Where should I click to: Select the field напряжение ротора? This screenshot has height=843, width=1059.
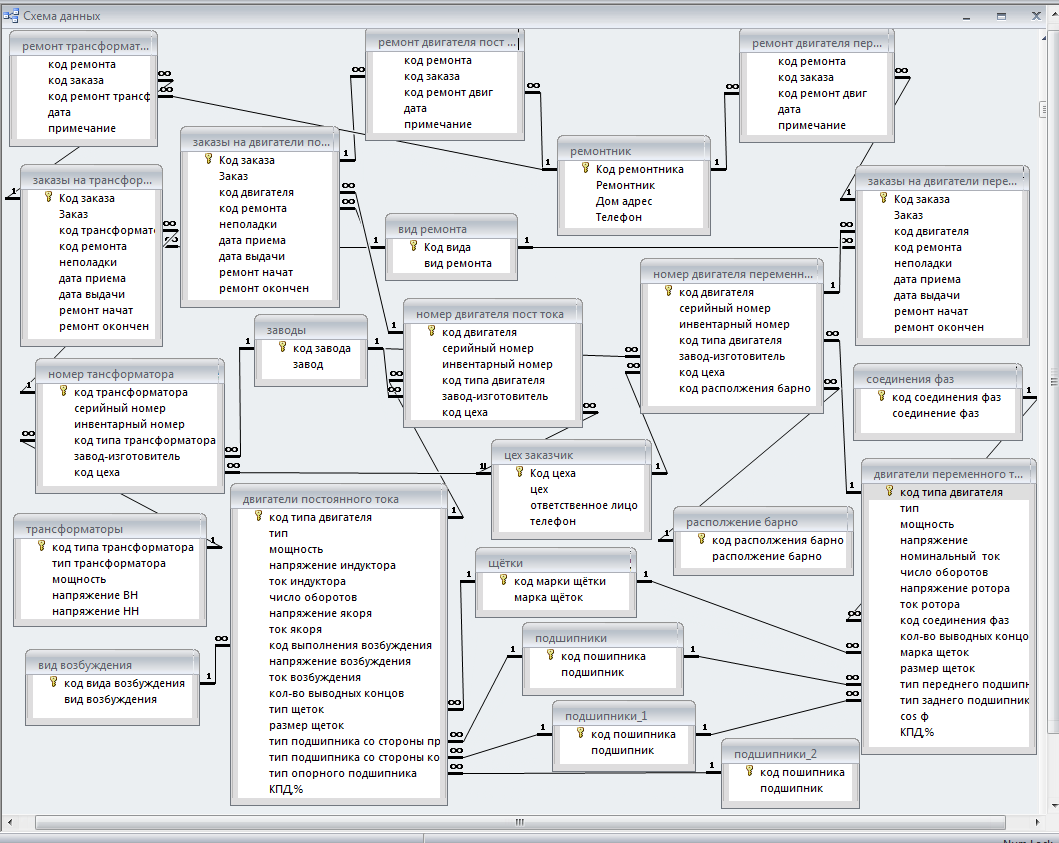tap(954, 588)
